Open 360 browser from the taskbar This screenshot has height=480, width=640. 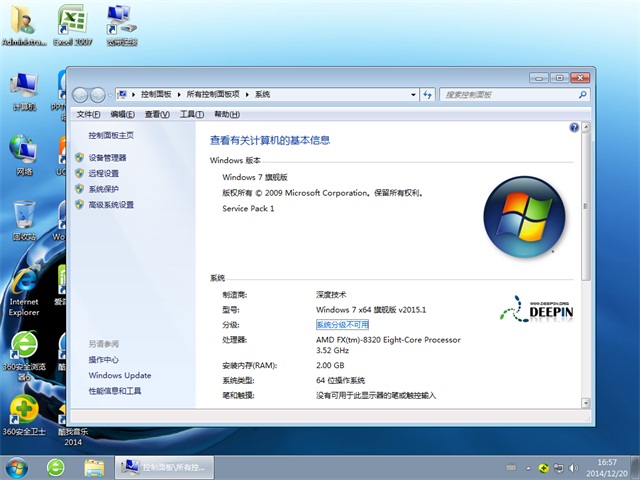(x=56, y=468)
